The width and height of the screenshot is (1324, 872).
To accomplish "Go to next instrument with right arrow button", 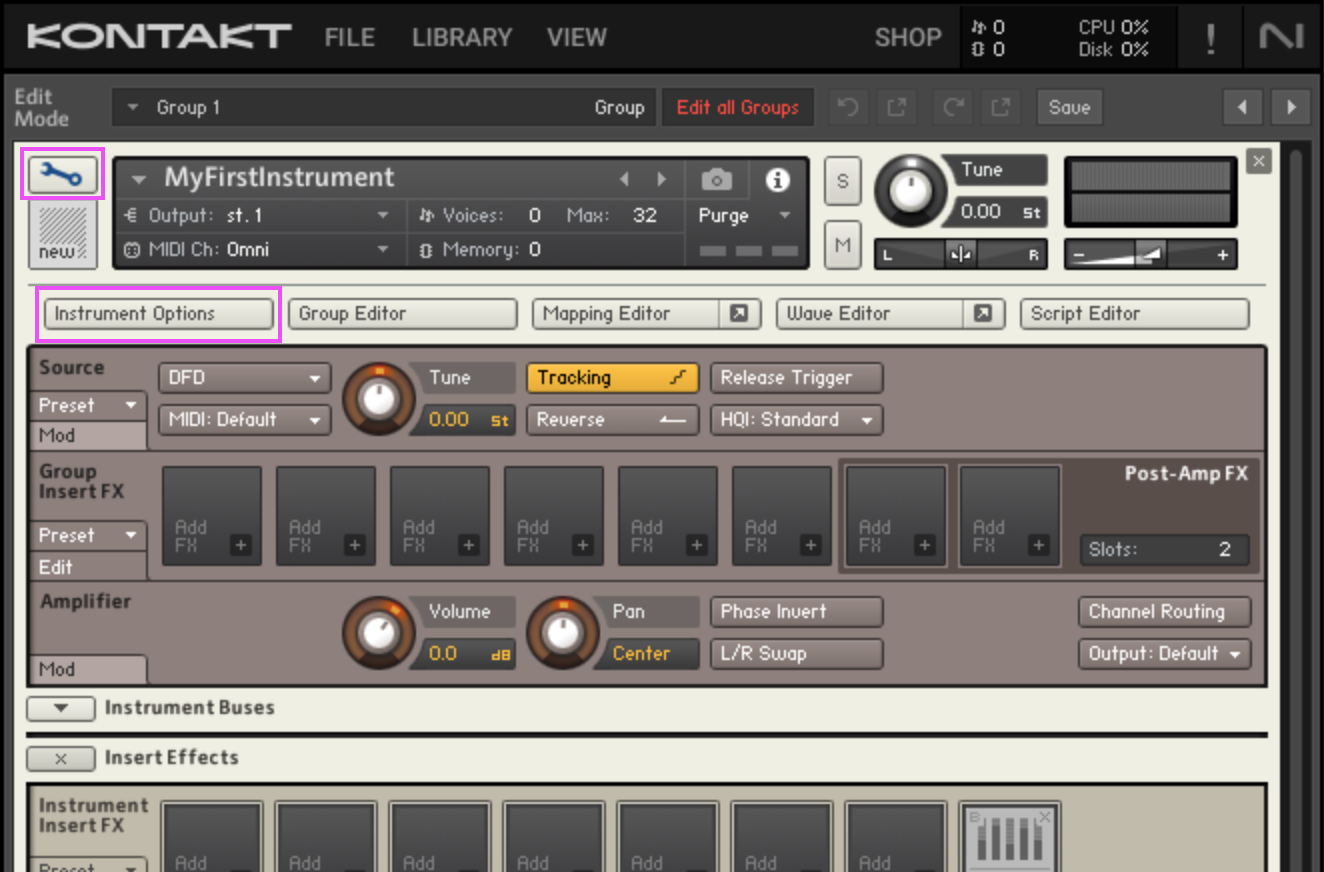I will pos(1291,107).
